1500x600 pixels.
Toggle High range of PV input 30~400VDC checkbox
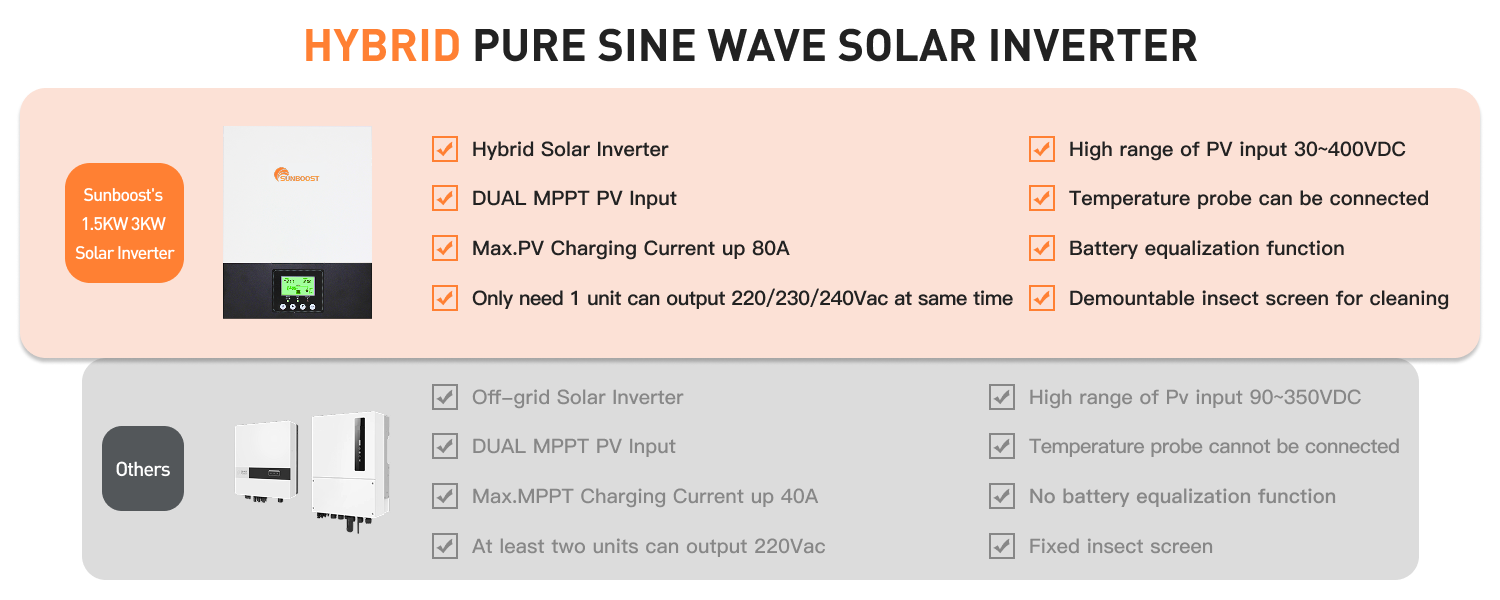[1042, 149]
